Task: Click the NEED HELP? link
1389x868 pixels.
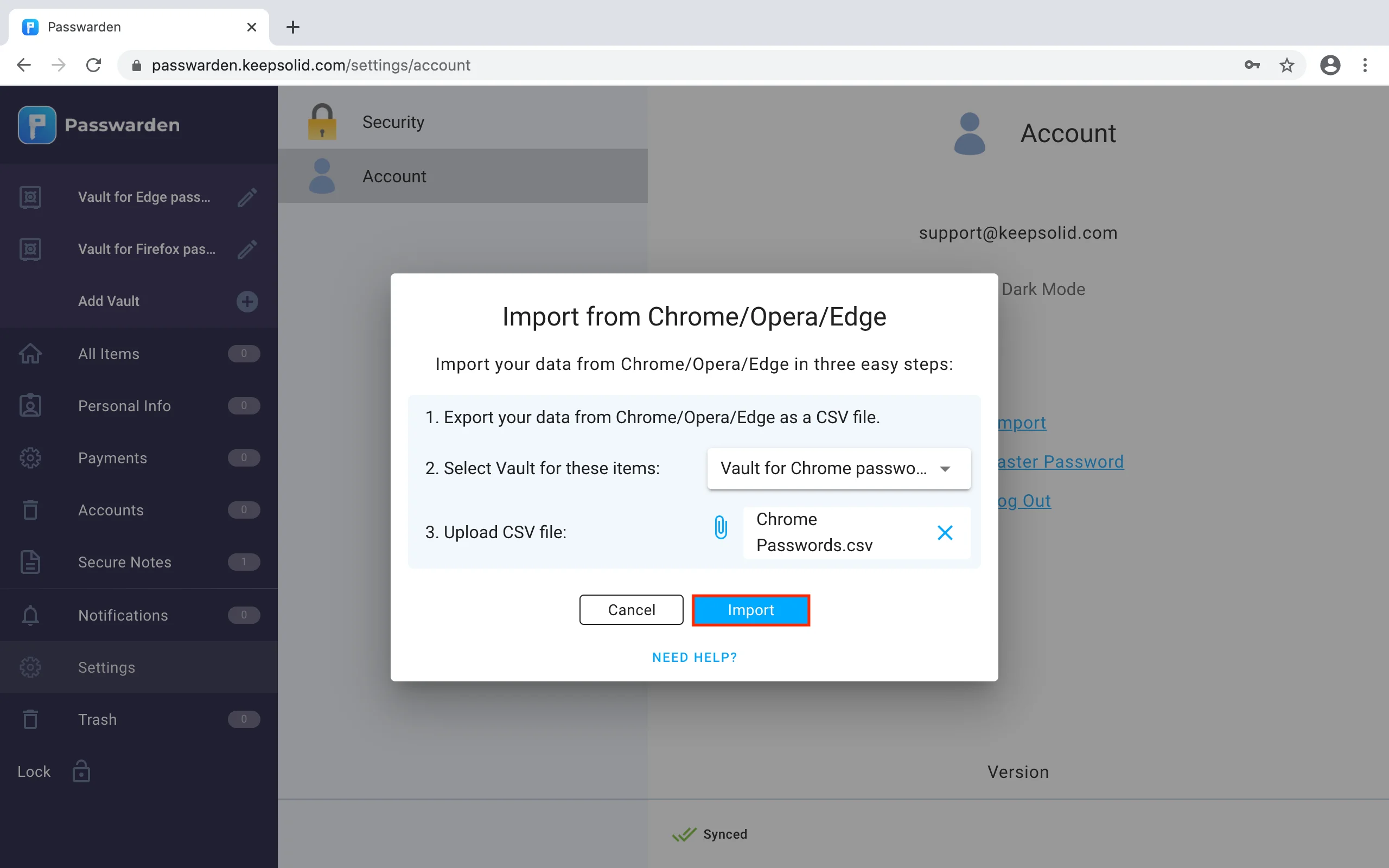Action: click(x=694, y=658)
